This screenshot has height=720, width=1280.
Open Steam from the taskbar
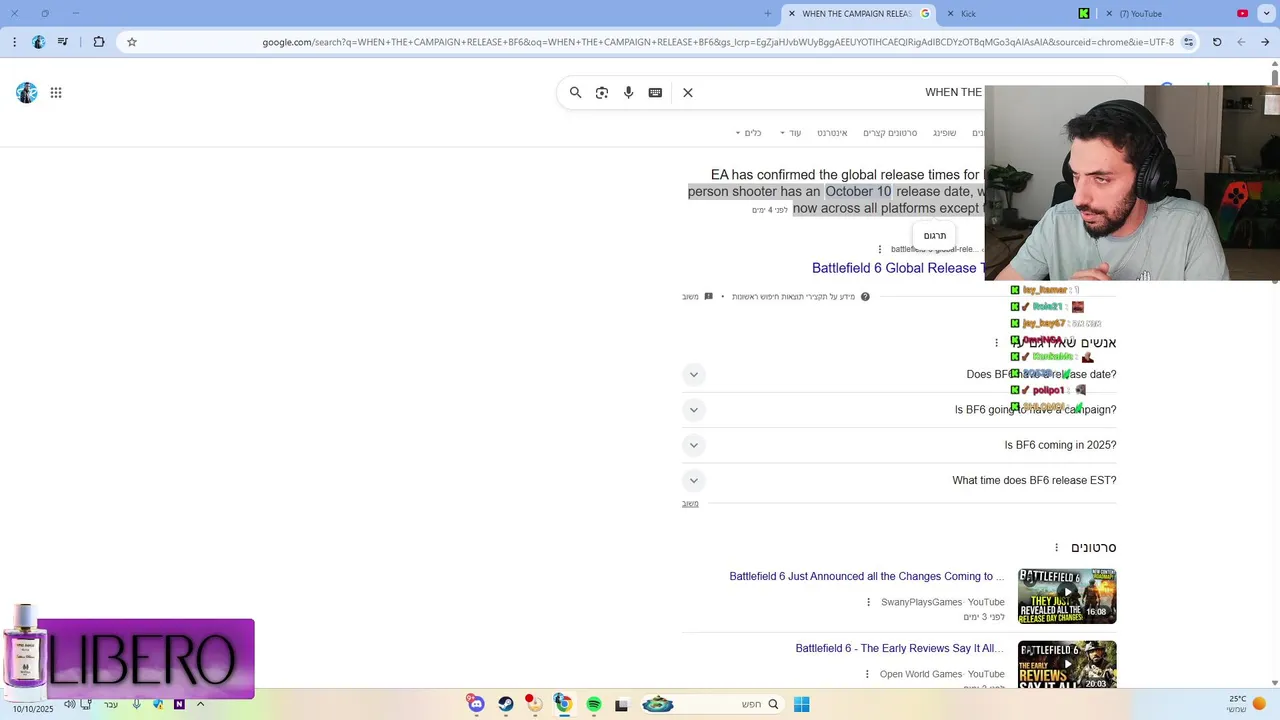pyautogui.click(x=506, y=704)
